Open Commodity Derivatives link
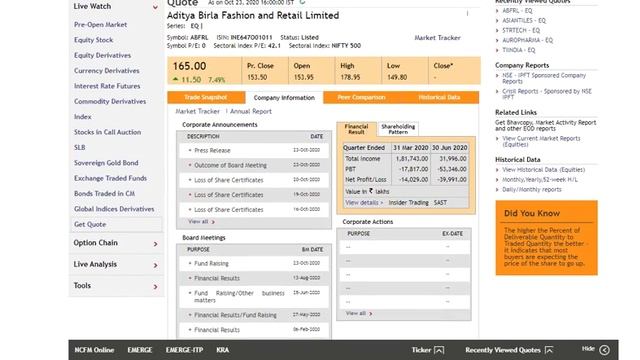Screen dimensions: 640x360 pyautogui.click(x=110, y=101)
